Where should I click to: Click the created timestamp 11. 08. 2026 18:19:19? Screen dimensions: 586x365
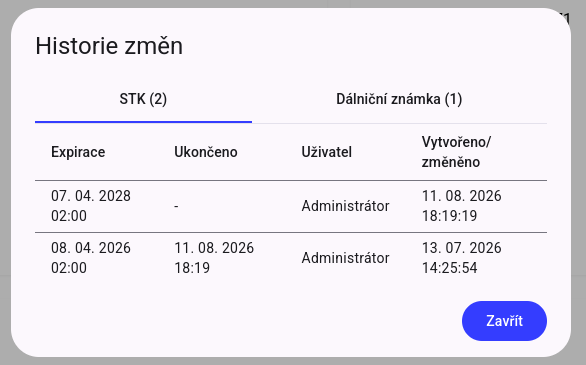462,206
